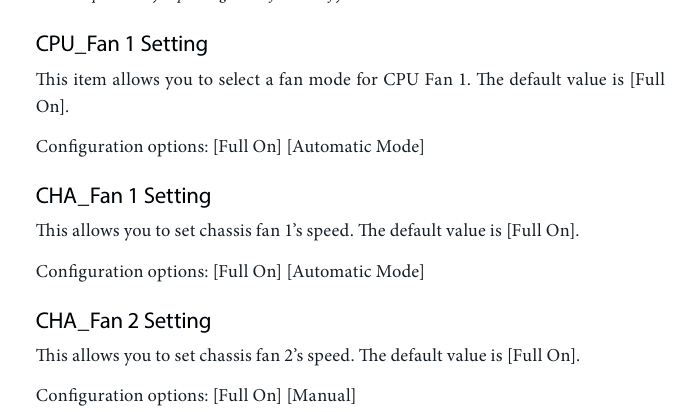This screenshot has width=688, height=412.
Task: Click the CPU_Fan 1 Setting heading
Action: point(122,44)
